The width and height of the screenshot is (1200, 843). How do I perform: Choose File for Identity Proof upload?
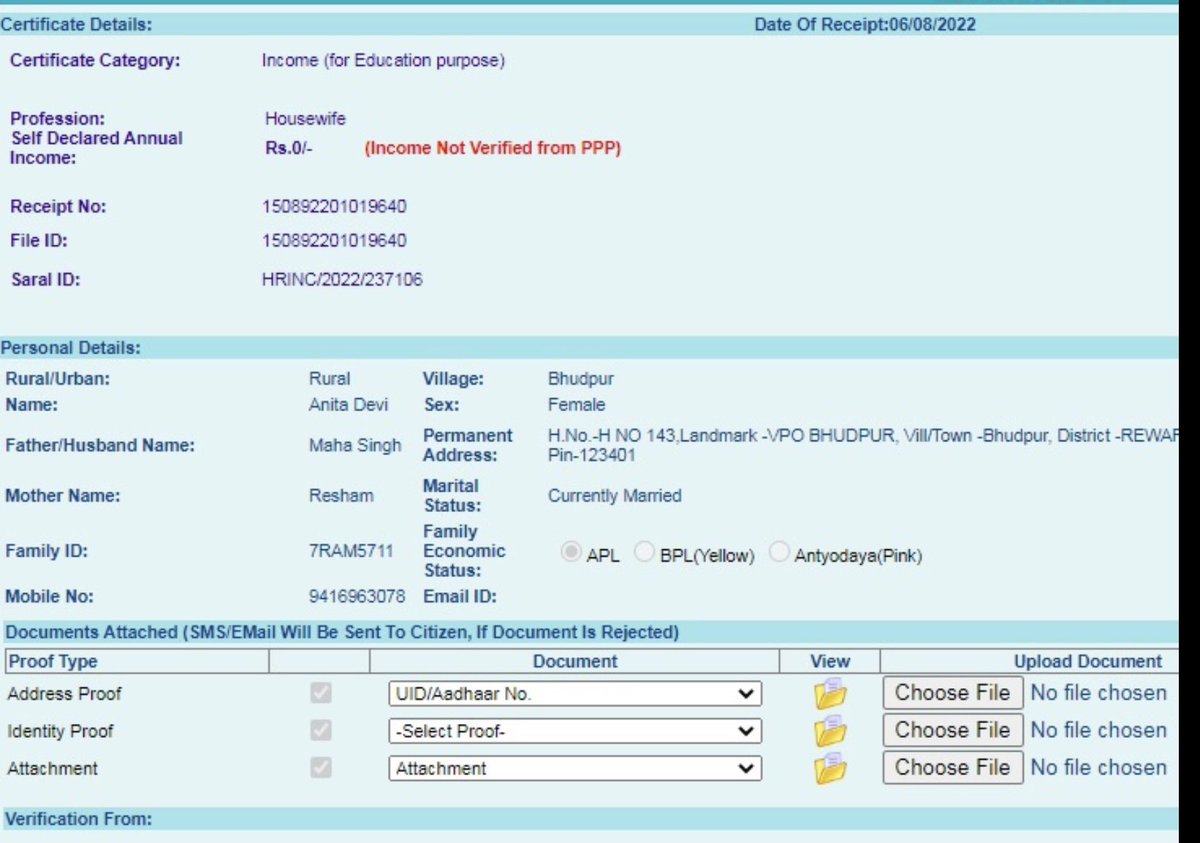click(953, 730)
